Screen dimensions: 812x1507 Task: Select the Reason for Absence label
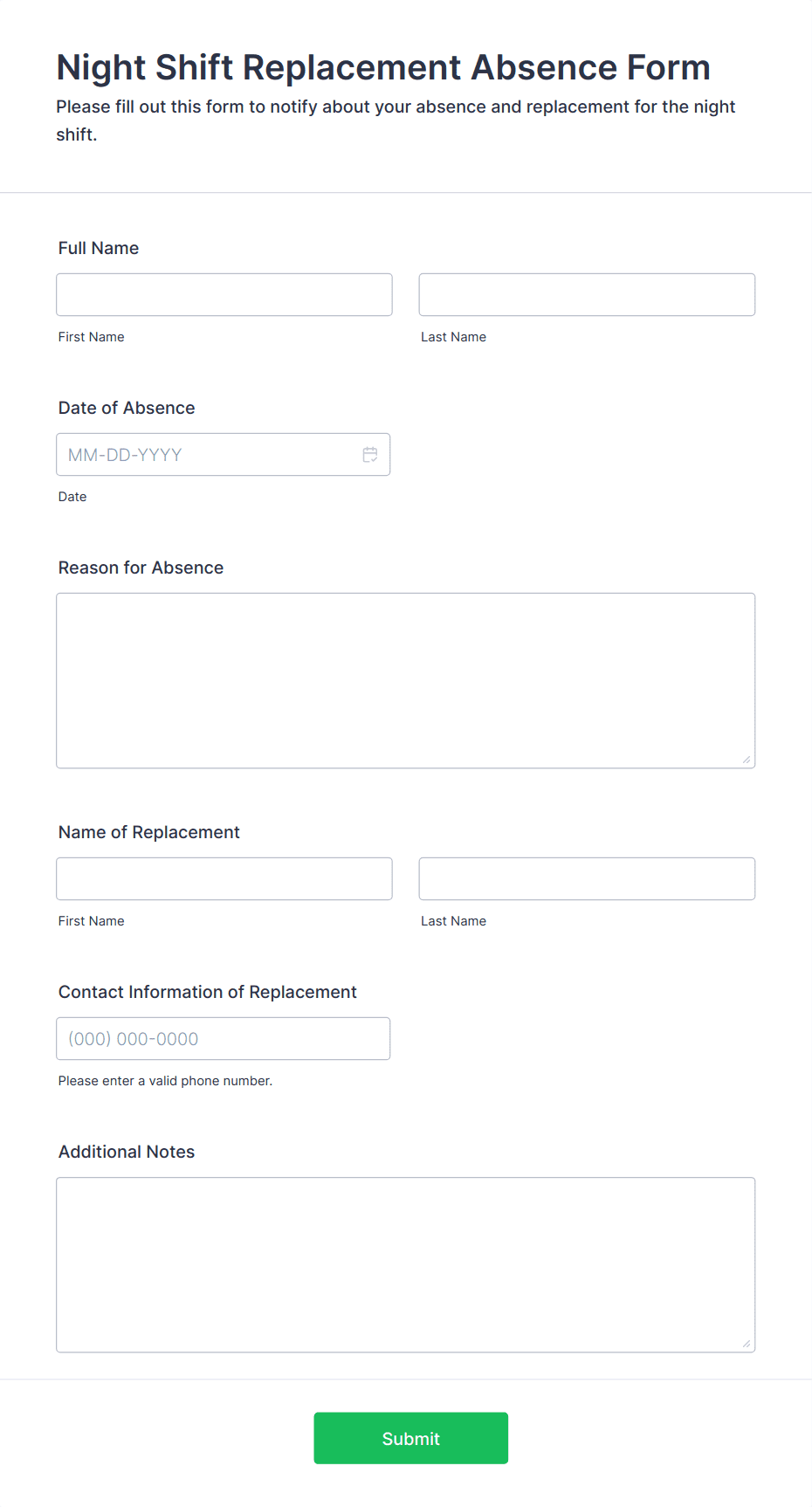click(x=141, y=568)
